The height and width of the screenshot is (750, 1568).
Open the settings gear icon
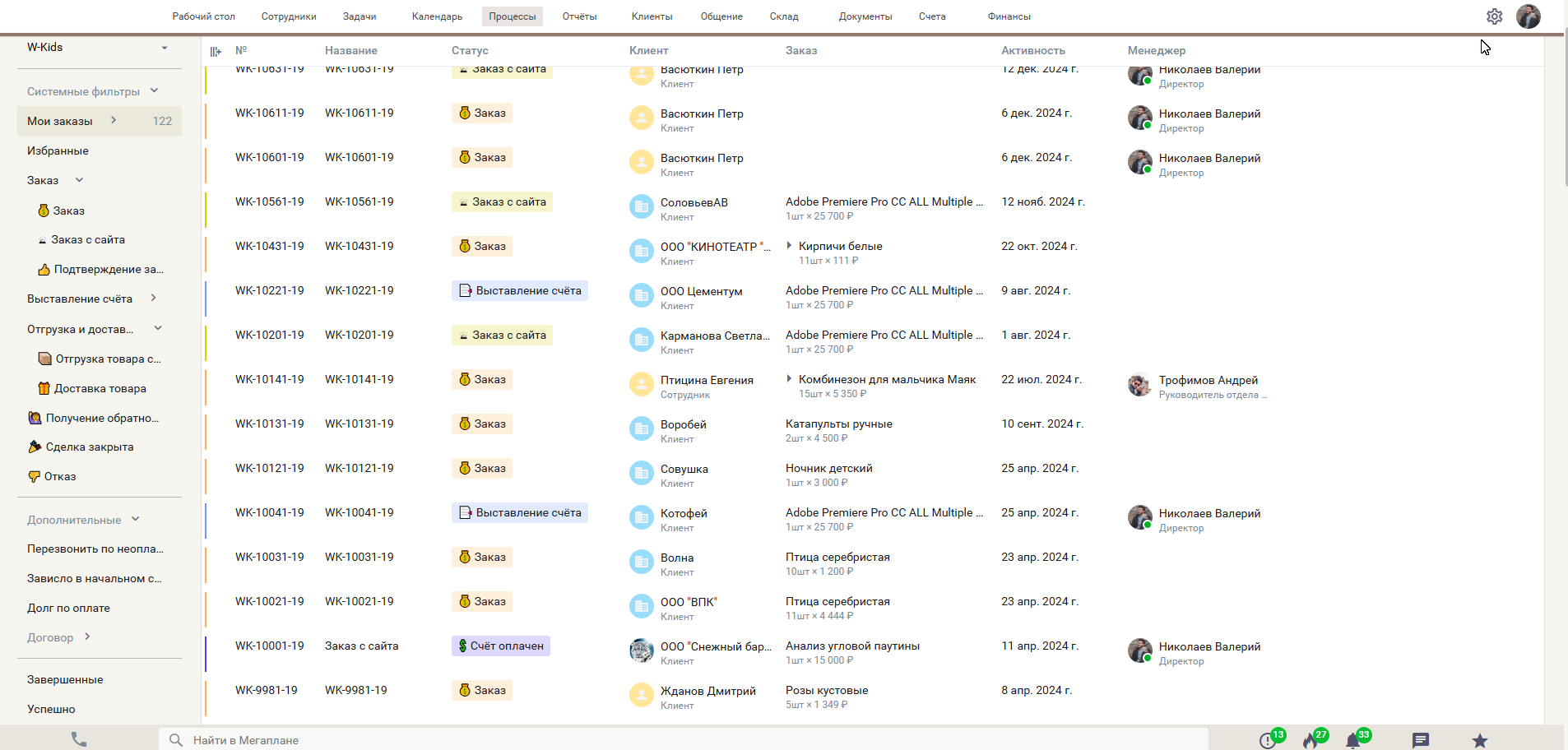click(x=1494, y=16)
